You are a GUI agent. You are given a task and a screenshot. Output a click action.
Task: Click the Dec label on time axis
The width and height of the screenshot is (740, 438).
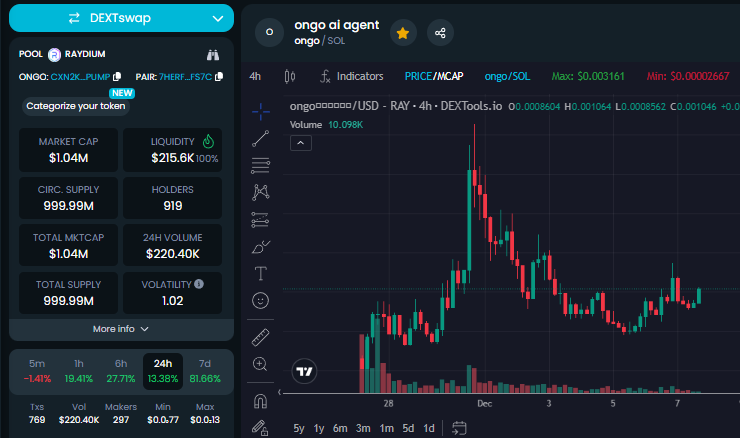click(x=484, y=404)
